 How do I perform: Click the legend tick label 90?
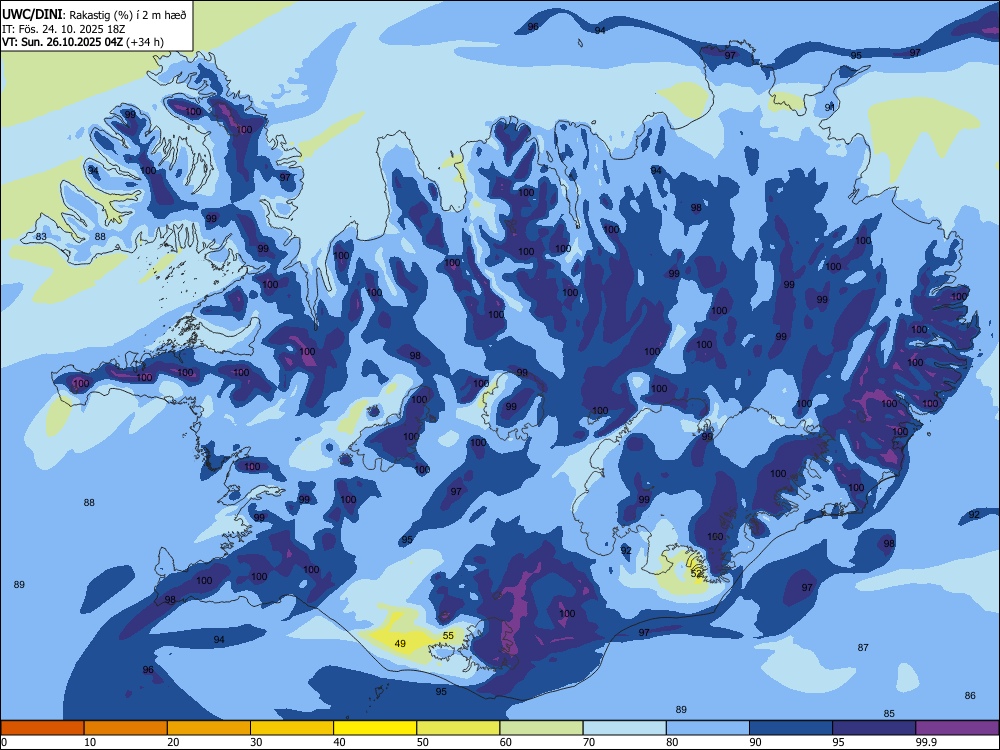[x=755, y=742]
